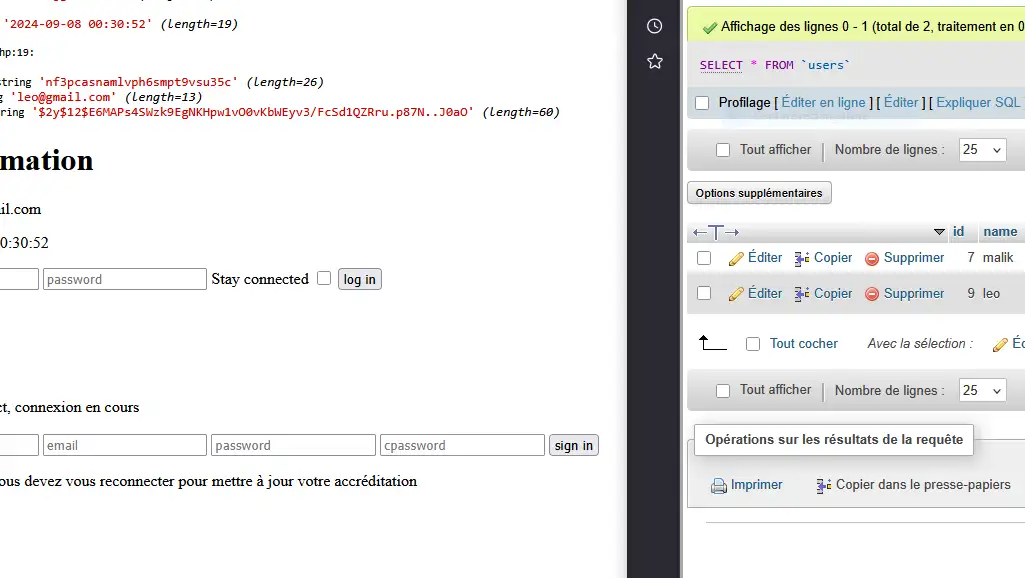This screenshot has width=1025, height=578.
Task: Click the pencil Éditer icon for malik
Action: (x=736, y=258)
